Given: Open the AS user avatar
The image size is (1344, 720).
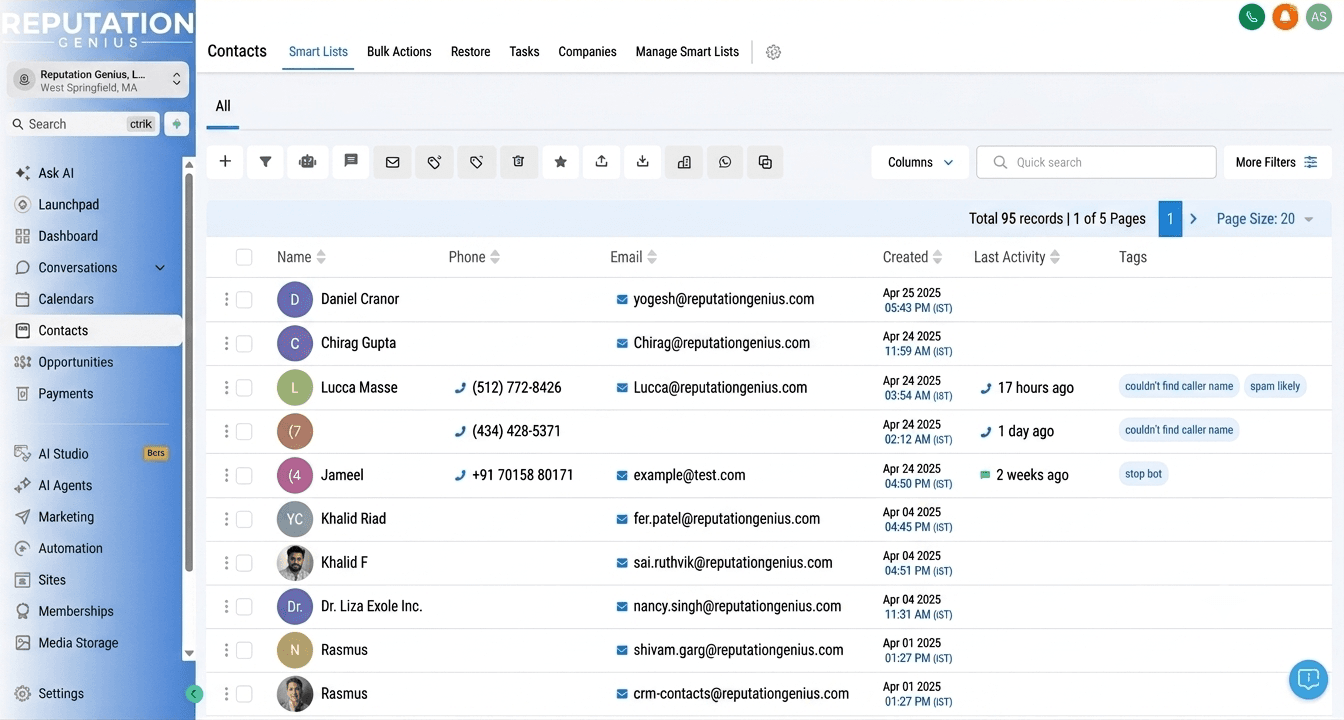Looking at the screenshot, I should click(x=1319, y=16).
